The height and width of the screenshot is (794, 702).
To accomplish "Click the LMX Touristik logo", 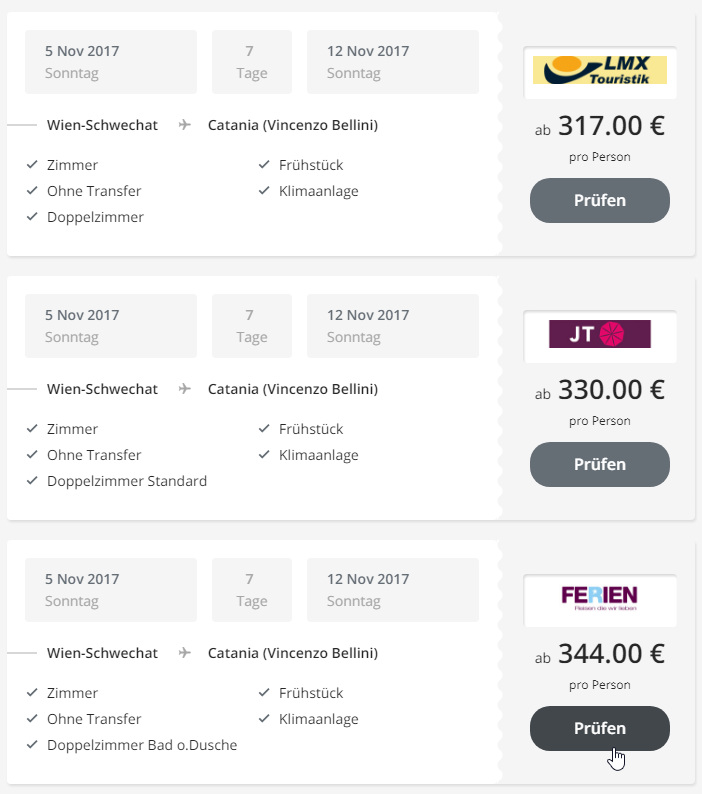I will coord(600,70).
